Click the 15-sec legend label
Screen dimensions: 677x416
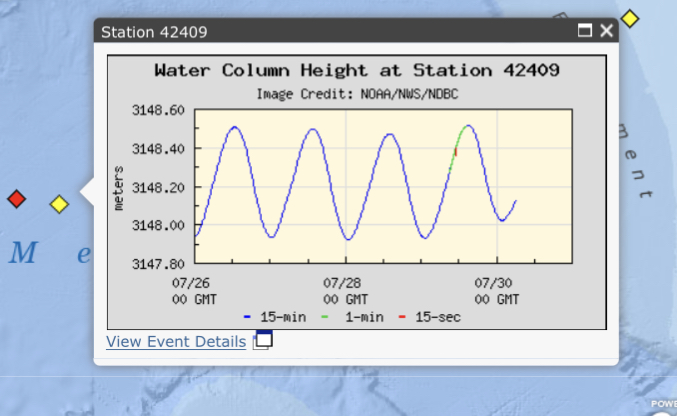[438, 318]
